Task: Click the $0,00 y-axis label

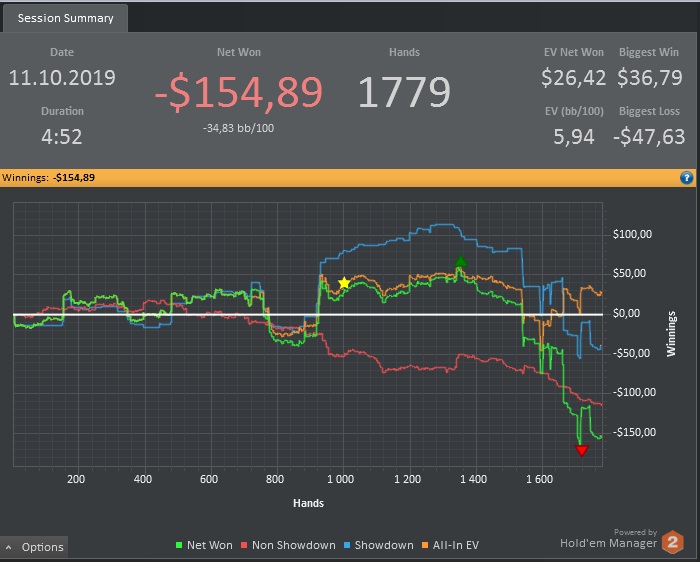Action: click(x=626, y=313)
